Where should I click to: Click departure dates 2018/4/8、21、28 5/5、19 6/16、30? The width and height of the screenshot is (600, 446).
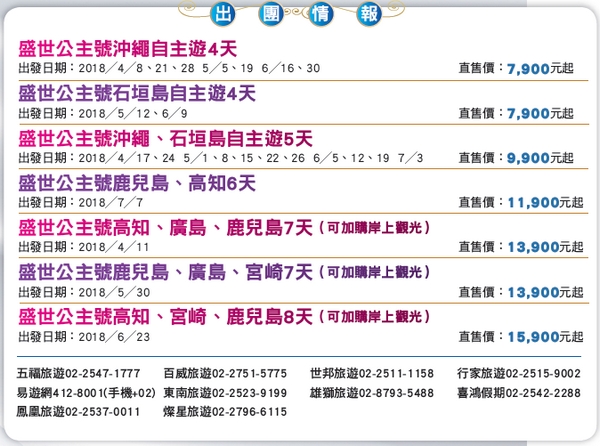pyautogui.click(x=199, y=68)
